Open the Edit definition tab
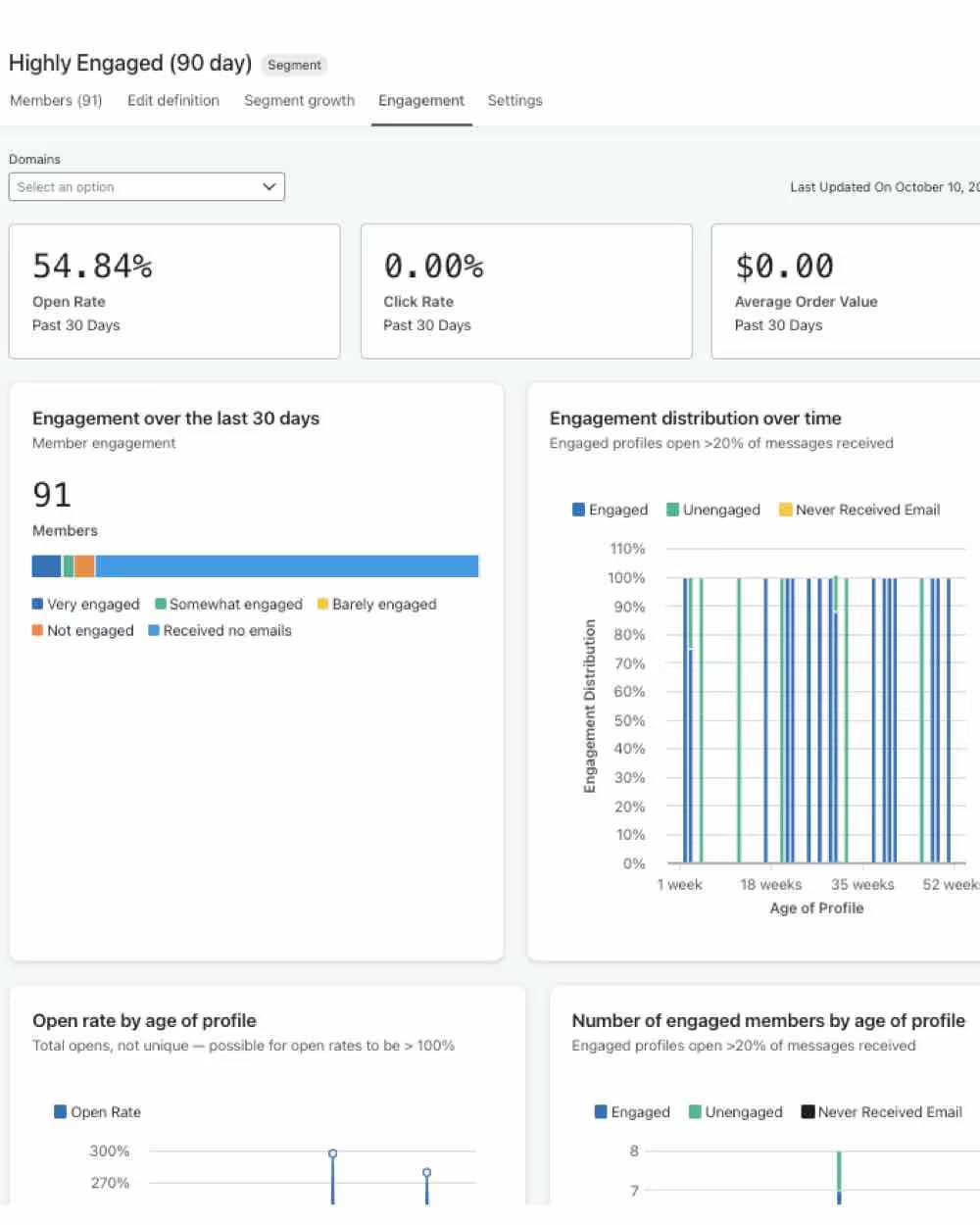Screen dimensions: 980x1225 coord(172,100)
